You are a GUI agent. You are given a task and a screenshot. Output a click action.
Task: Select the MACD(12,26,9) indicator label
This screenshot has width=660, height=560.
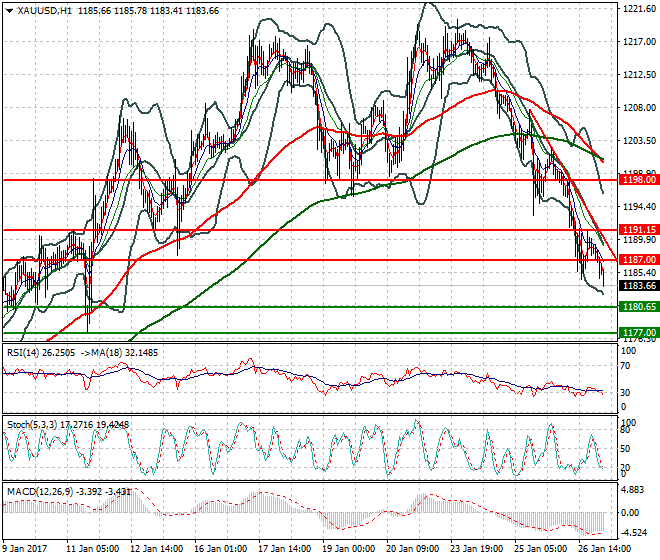point(40,491)
